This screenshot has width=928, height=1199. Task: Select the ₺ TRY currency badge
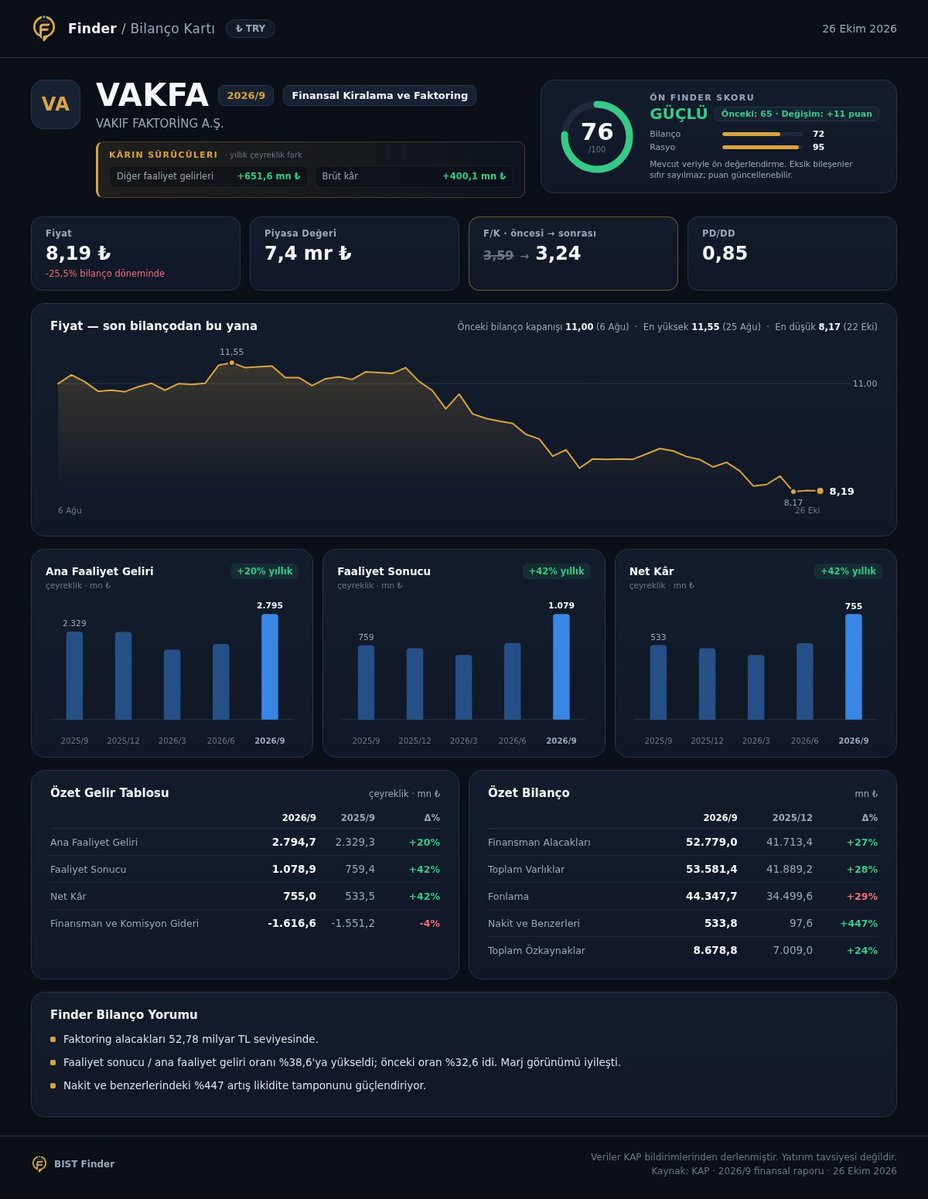pos(250,28)
